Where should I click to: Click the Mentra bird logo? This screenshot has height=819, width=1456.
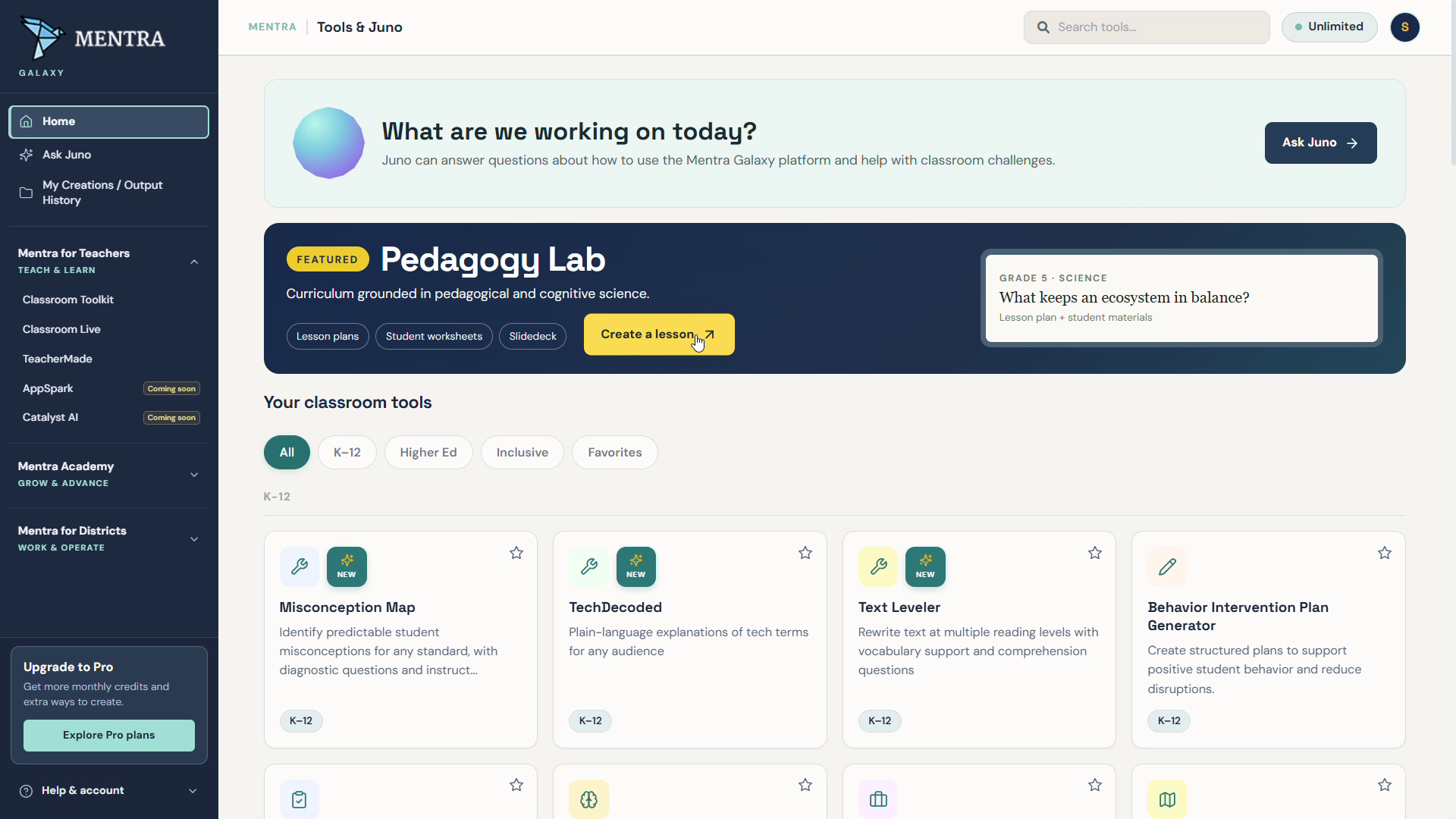point(42,37)
